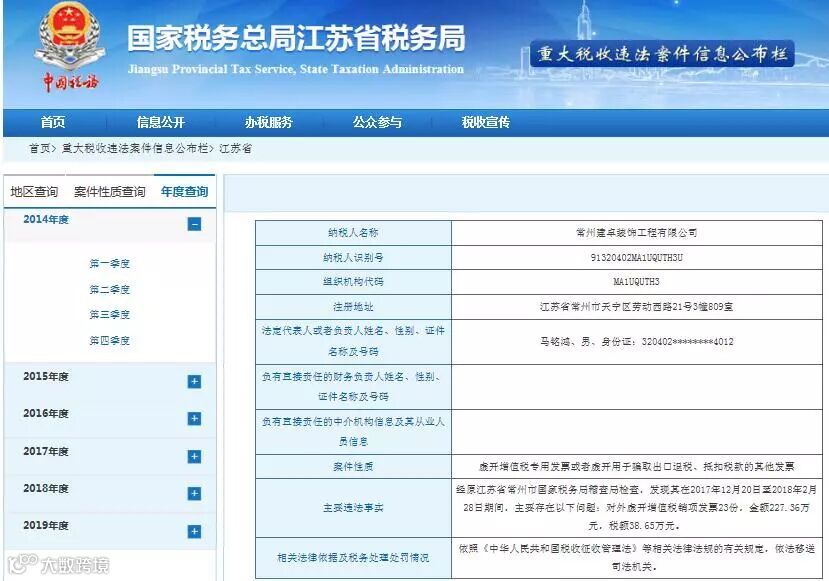Click the 重大税收违法案件信息公布栏 banner
The width and height of the screenshot is (829, 581).
(662, 54)
